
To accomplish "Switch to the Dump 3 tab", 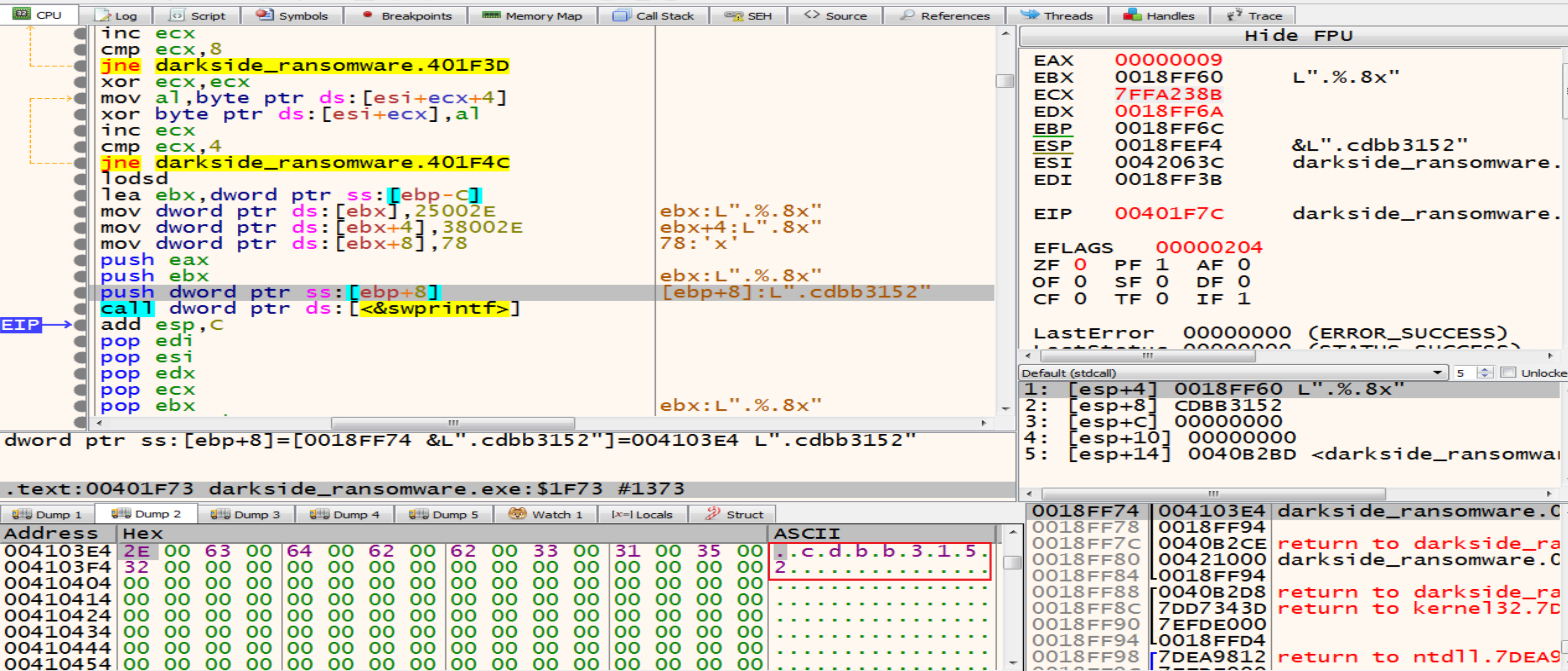I will point(245,515).
